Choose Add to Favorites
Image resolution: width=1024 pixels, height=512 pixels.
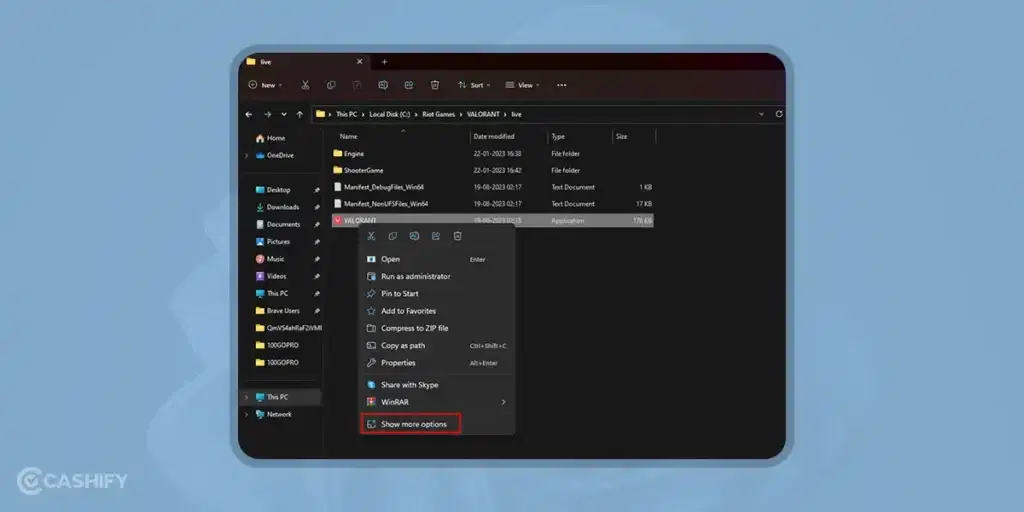[x=436, y=311]
